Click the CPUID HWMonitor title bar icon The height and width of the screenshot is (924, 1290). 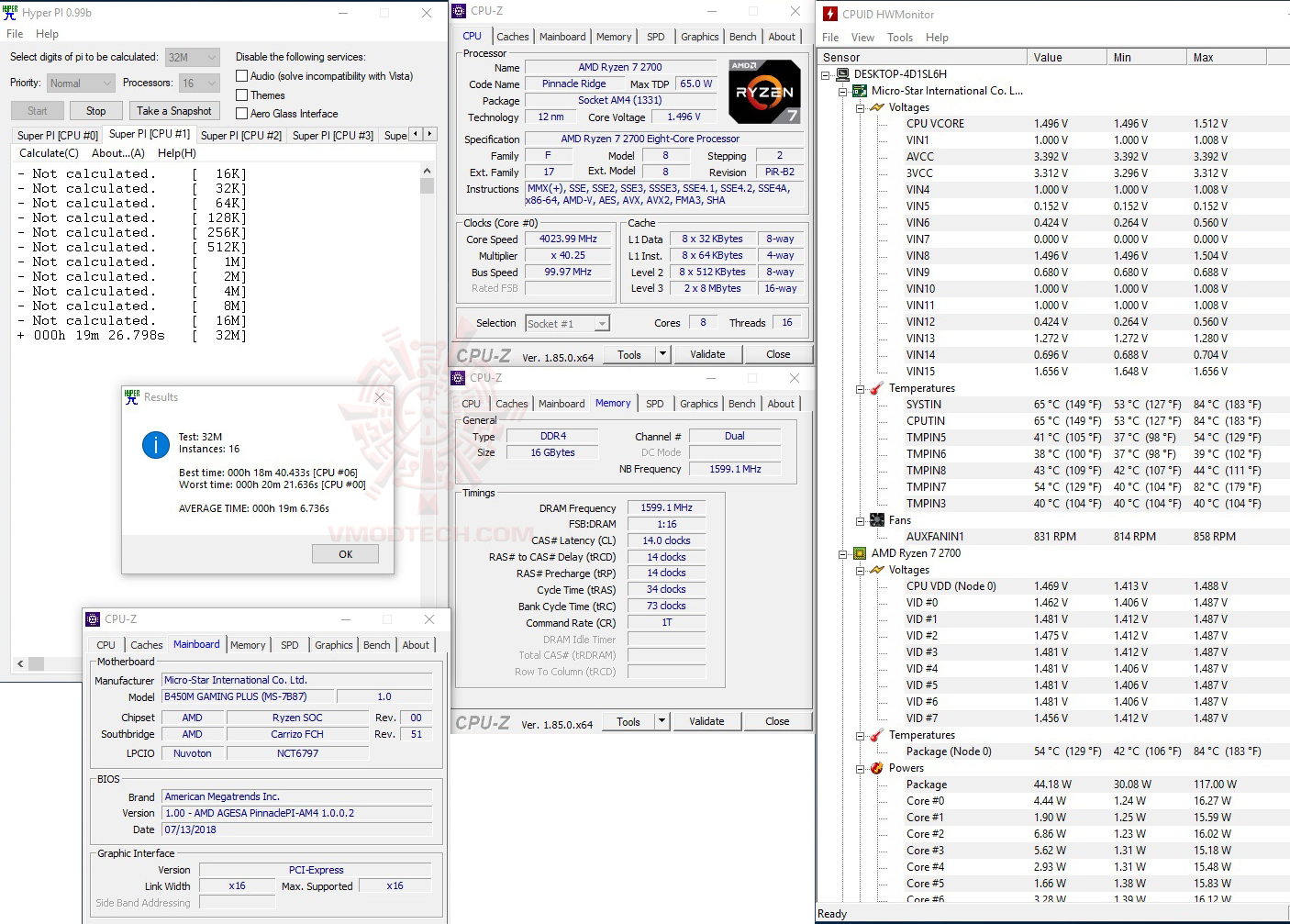(830, 14)
